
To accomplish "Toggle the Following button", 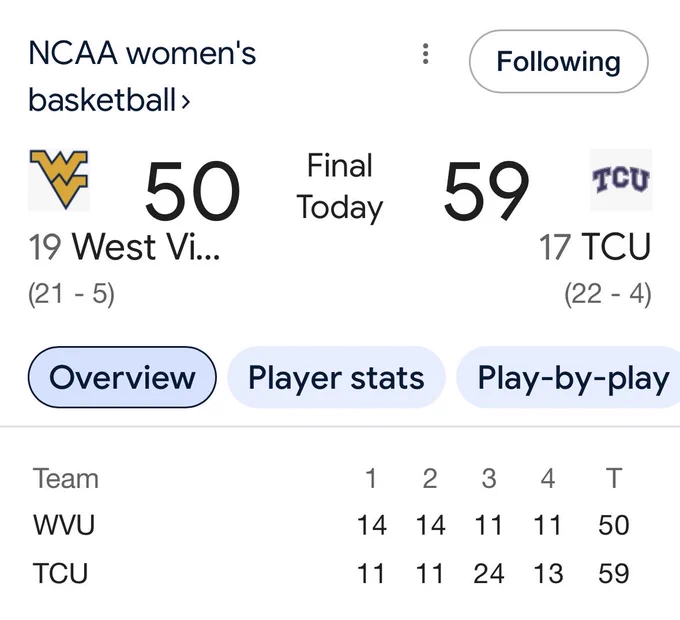I will (x=559, y=62).
